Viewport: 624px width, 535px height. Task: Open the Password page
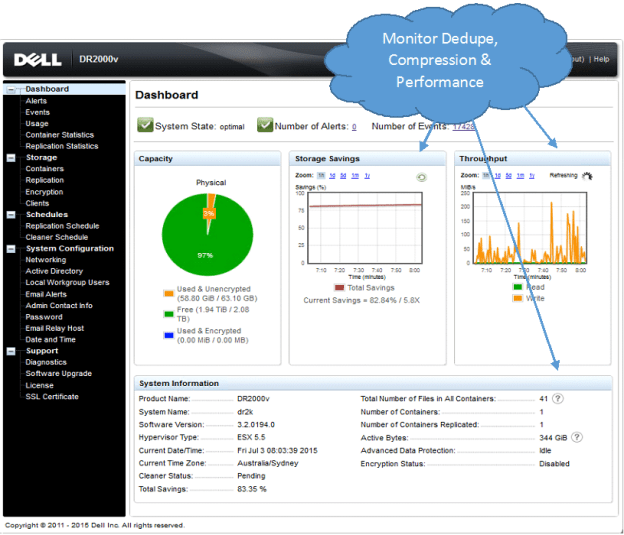click(44, 317)
